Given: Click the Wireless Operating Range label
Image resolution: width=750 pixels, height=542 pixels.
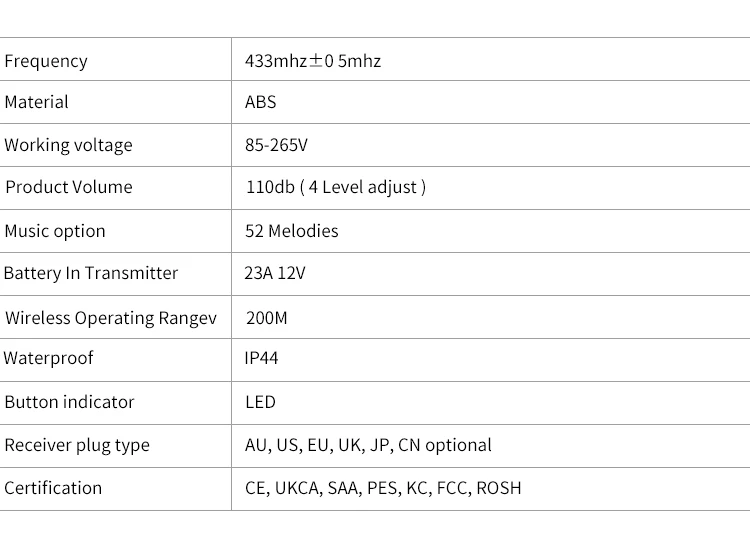Looking at the screenshot, I should point(111,318).
